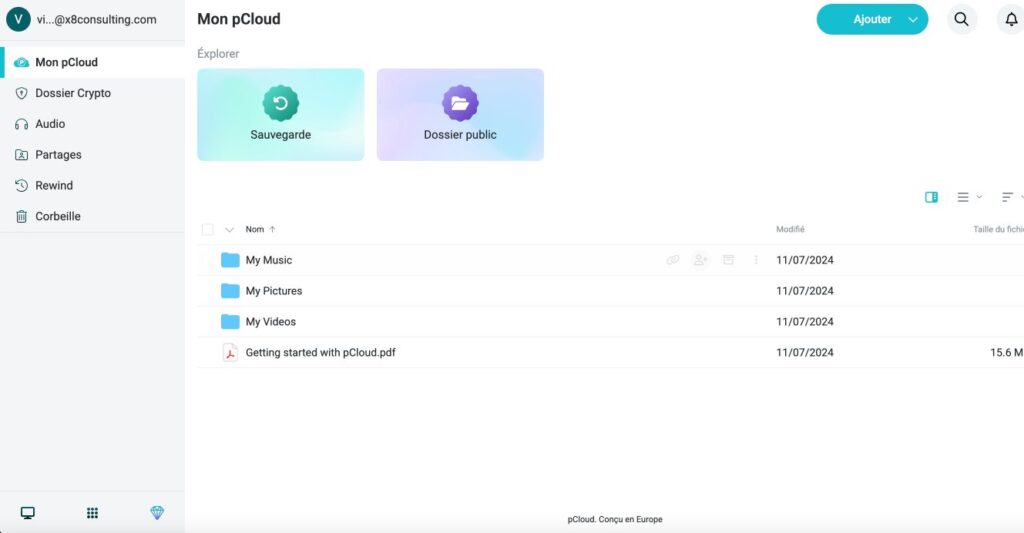Open the apps grid icon

[92, 513]
